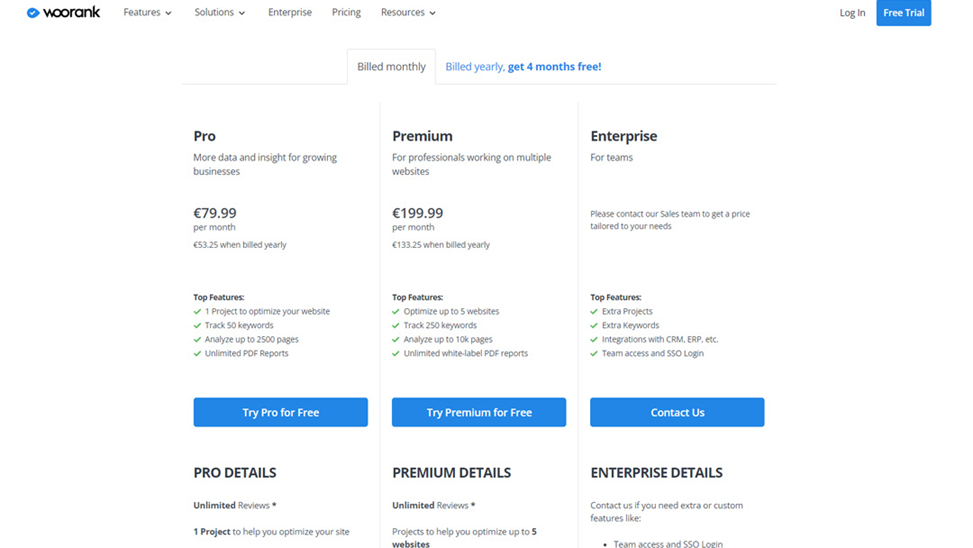Click checkmark beside Integrations with CRM, ERP
The height and width of the screenshot is (548, 973).
pyautogui.click(x=594, y=339)
